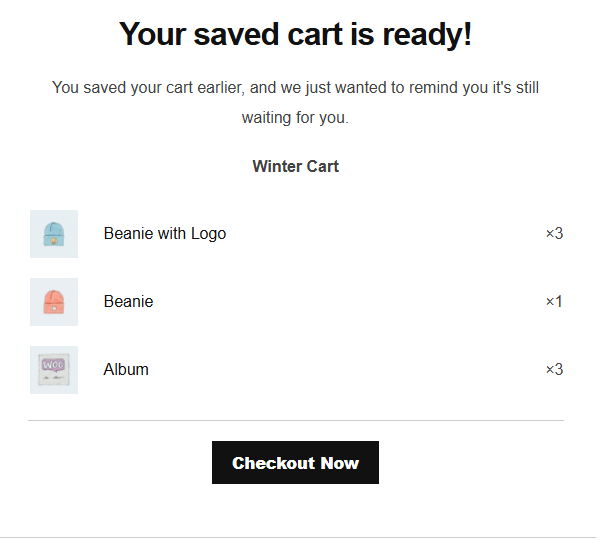Click the Checkout Now button

(295, 463)
